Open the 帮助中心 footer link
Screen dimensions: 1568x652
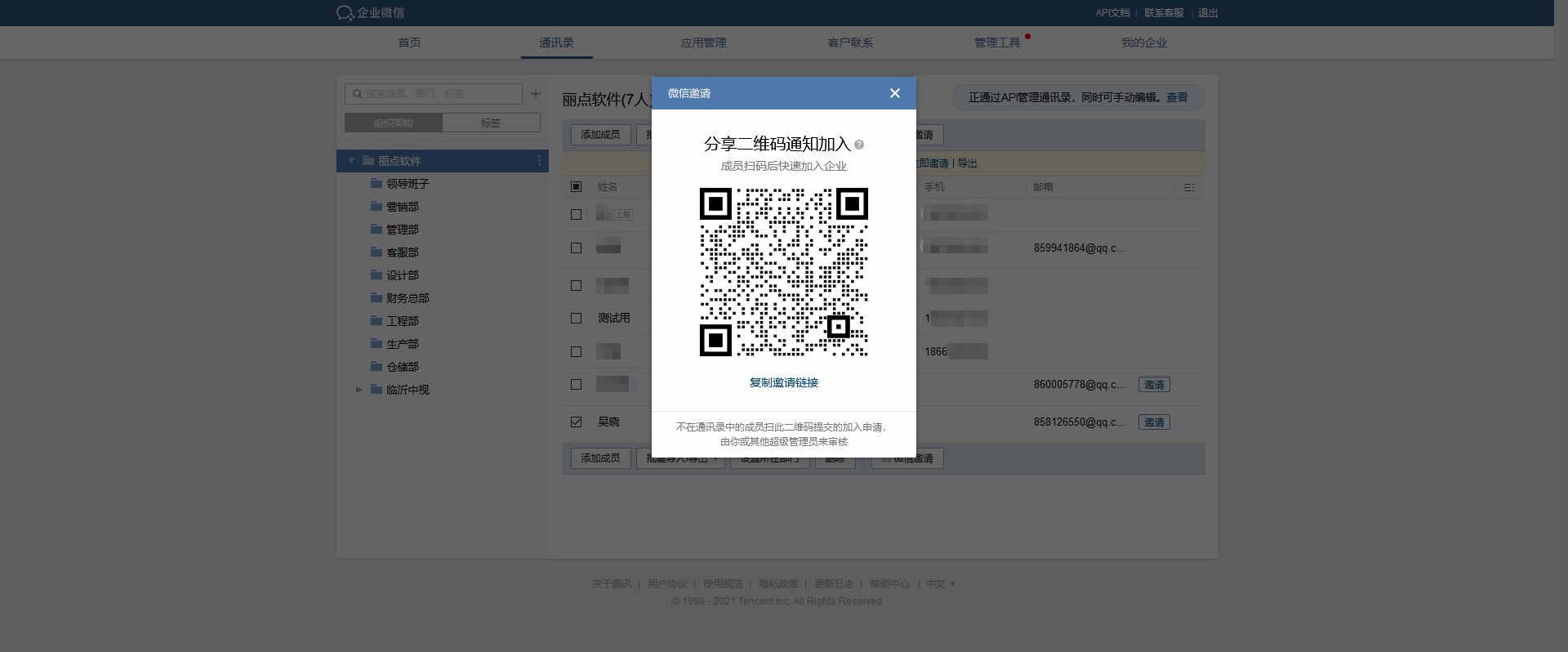889,584
